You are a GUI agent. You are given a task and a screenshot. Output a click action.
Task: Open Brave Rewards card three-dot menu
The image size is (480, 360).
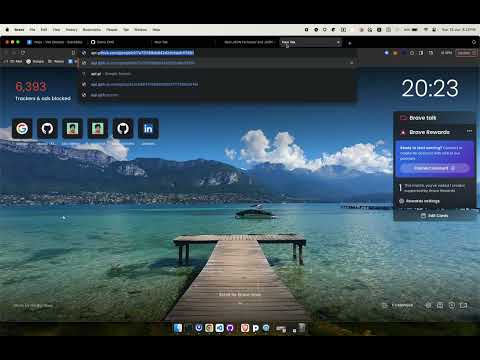[469, 131]
